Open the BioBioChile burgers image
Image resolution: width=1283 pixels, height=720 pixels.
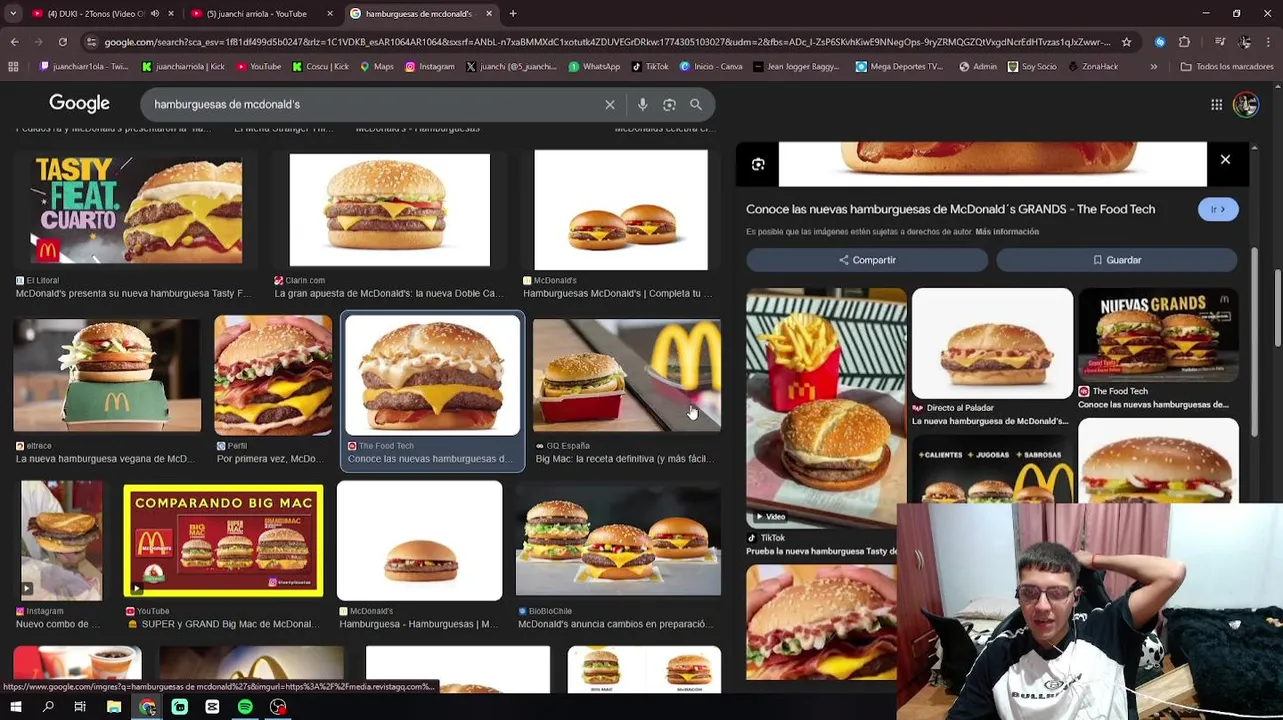(618, 541)
